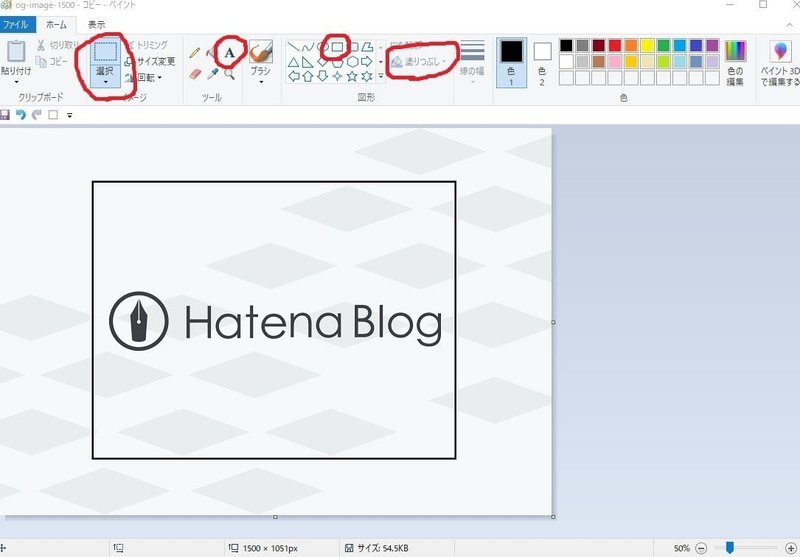The width and height of the screenshot is (800, 557).
Task: Open Customize Quick Access Toolbar dropdown
Action: pos(69,115)
